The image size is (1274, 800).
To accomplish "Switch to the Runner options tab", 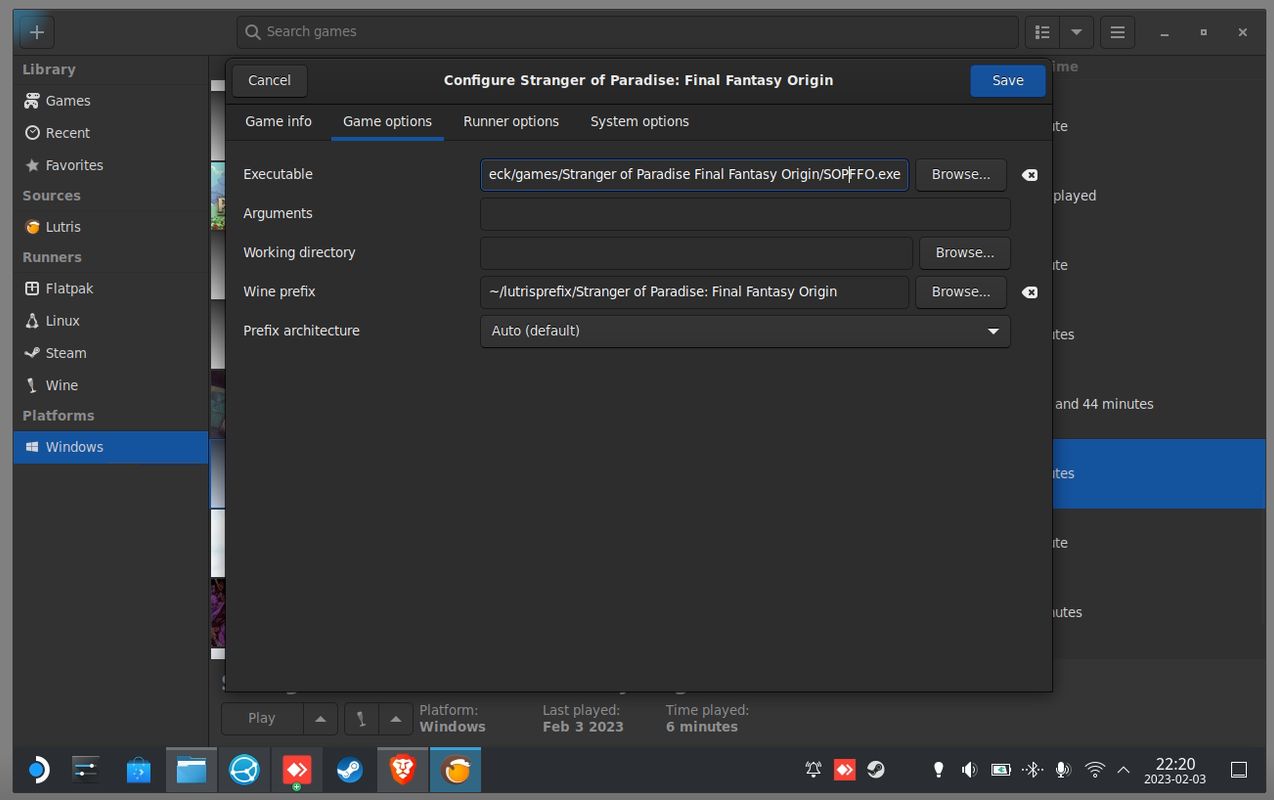I will tap(511, 121).
